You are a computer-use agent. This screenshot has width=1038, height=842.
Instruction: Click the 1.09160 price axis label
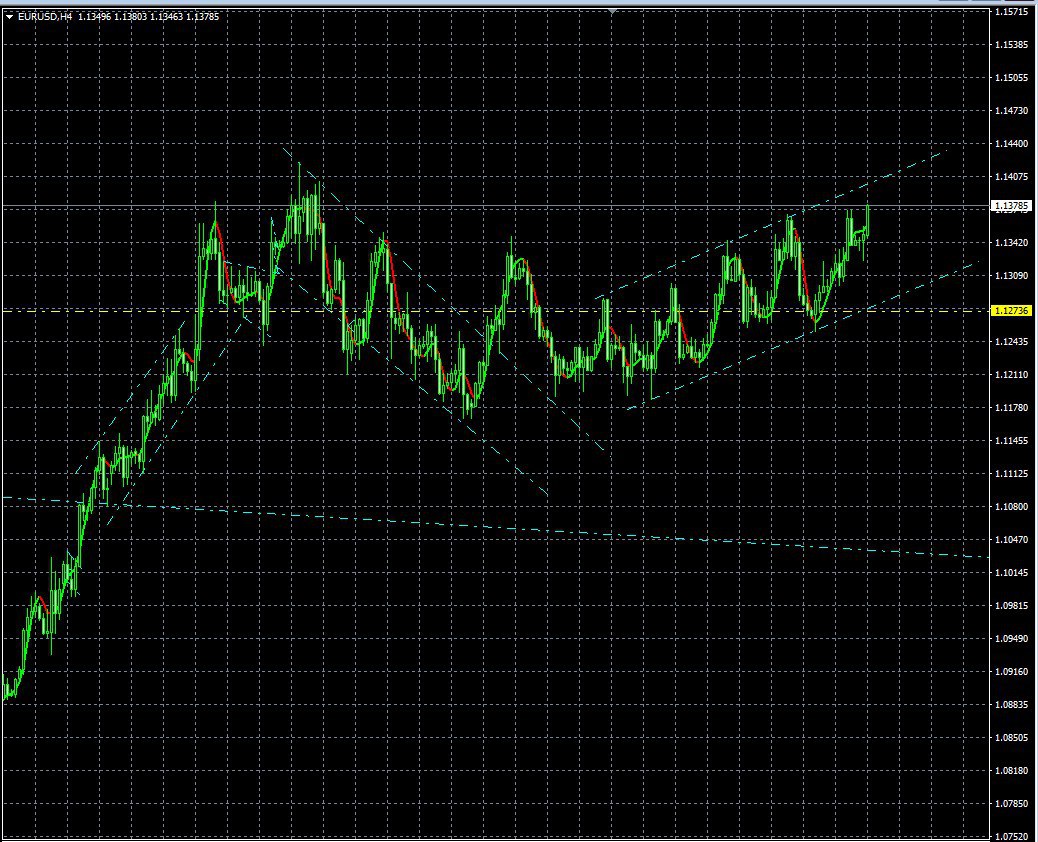coord(1012,671)
